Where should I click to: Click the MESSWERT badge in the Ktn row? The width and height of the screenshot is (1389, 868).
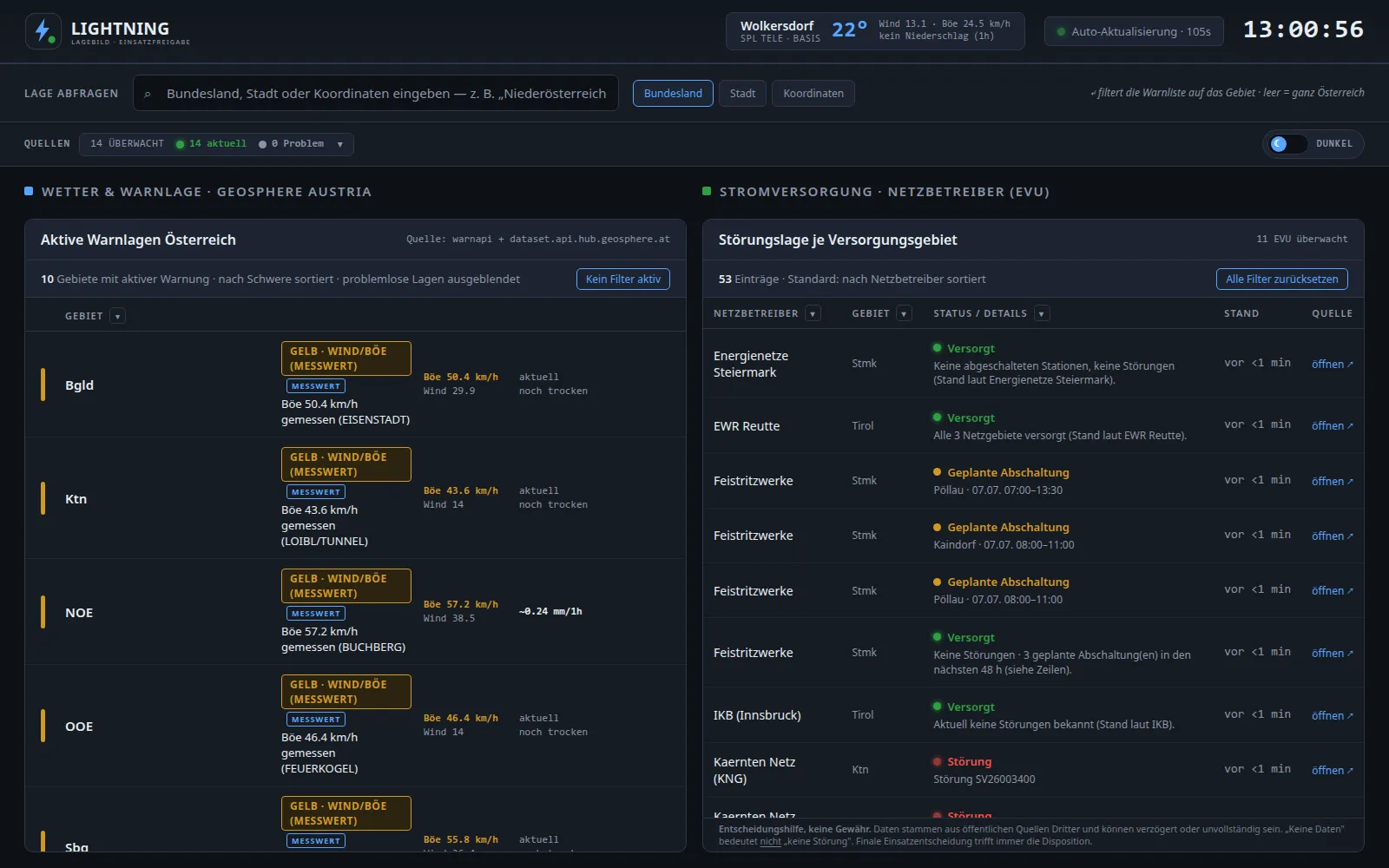pyautogui.click(x=316, y=492)
